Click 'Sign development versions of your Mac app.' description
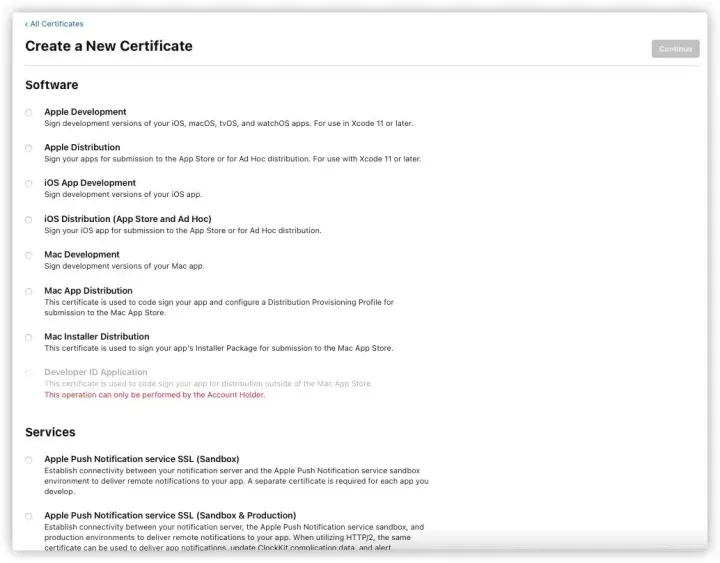Image resolution: width=720 pixels, height=563 pixels. 124,266
